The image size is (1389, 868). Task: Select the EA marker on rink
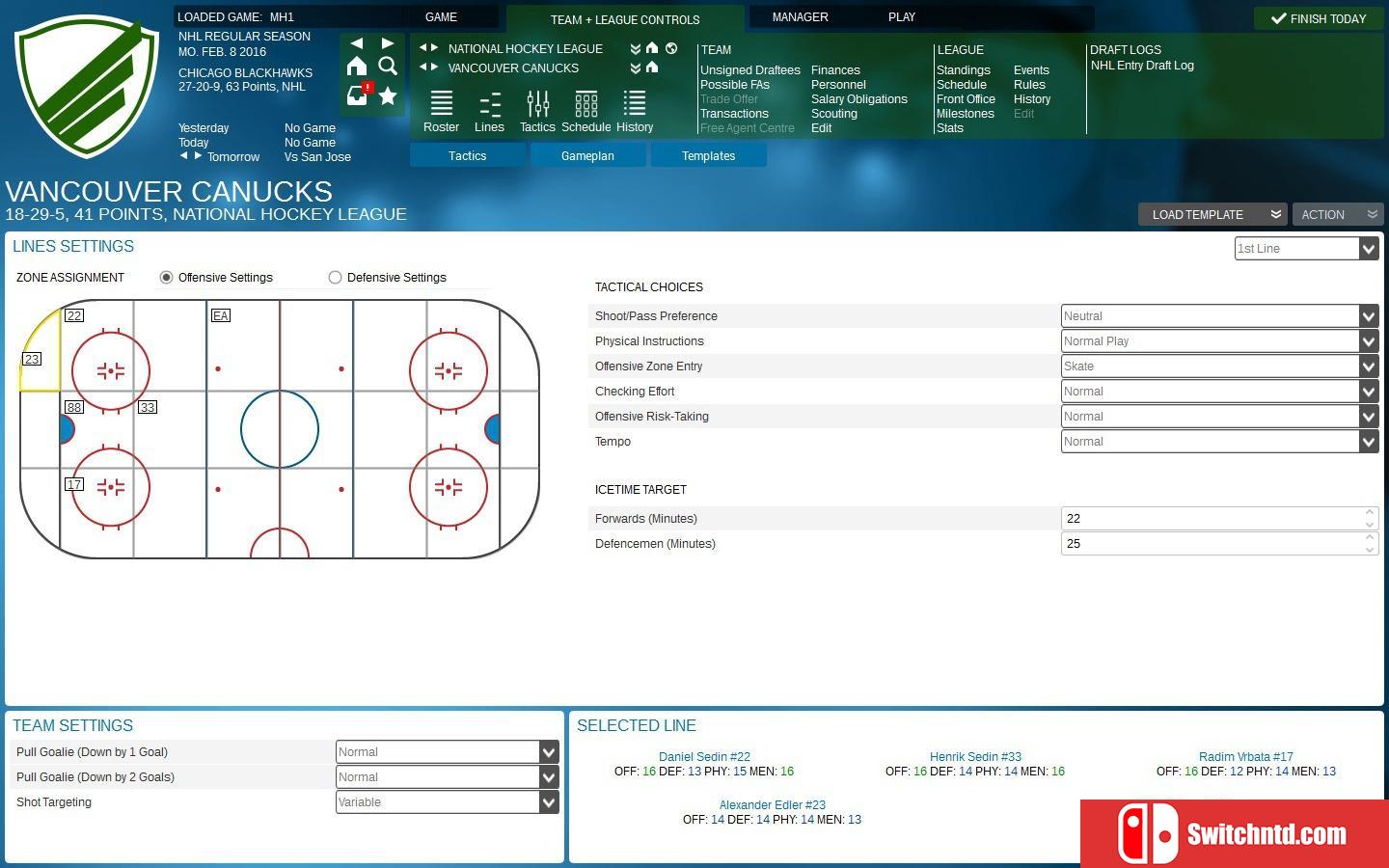pos(221,315)
